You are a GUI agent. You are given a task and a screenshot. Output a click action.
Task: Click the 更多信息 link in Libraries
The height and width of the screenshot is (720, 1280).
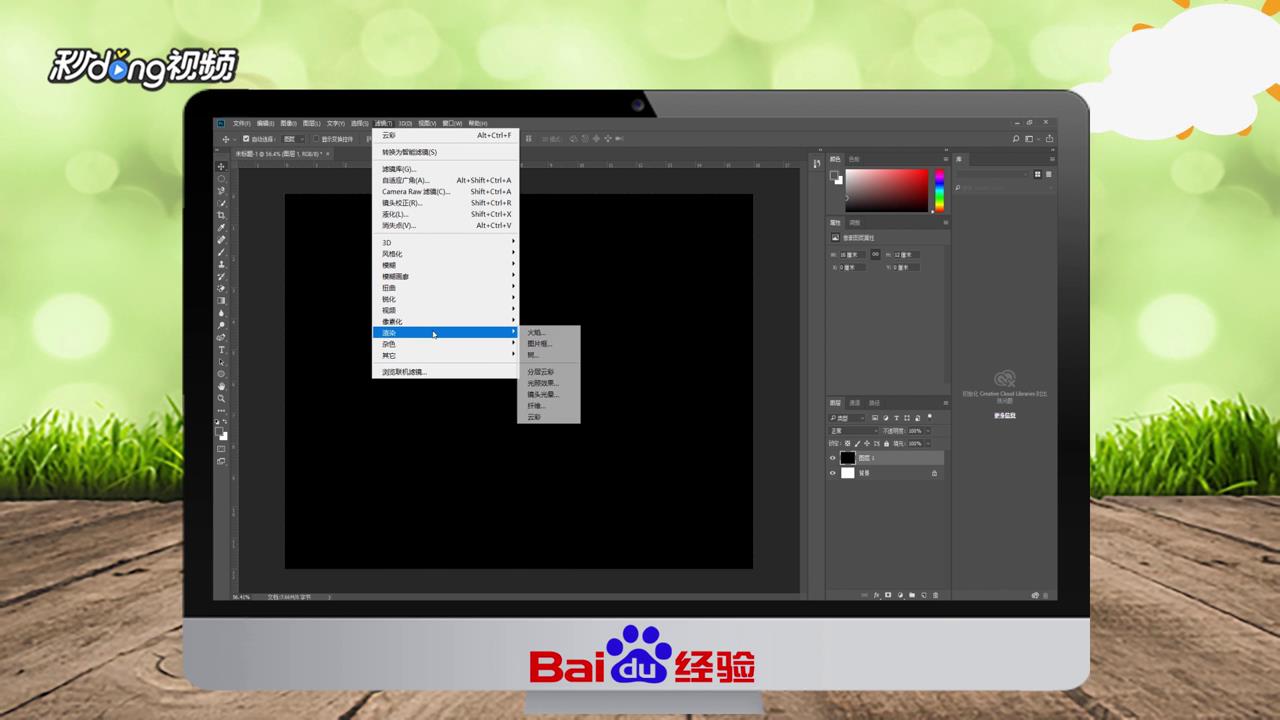(x=1004, y=415)
